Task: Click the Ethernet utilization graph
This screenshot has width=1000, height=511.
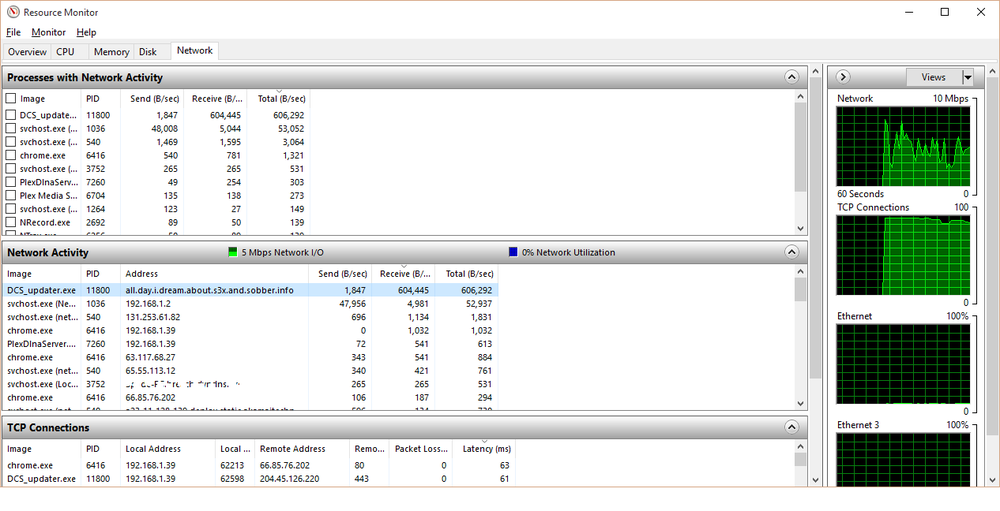Action: tap(902, 364)
